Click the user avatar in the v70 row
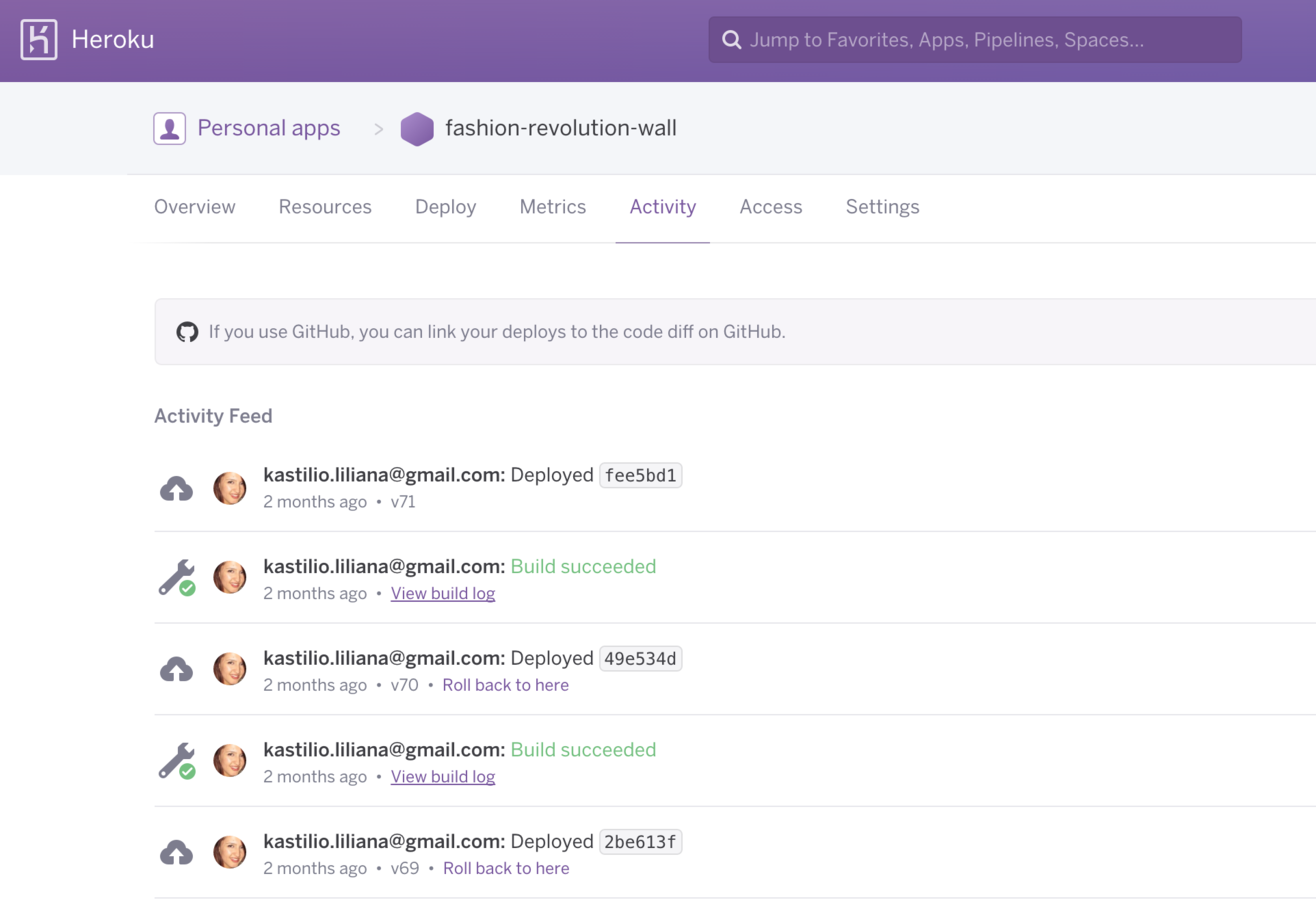 230,669
